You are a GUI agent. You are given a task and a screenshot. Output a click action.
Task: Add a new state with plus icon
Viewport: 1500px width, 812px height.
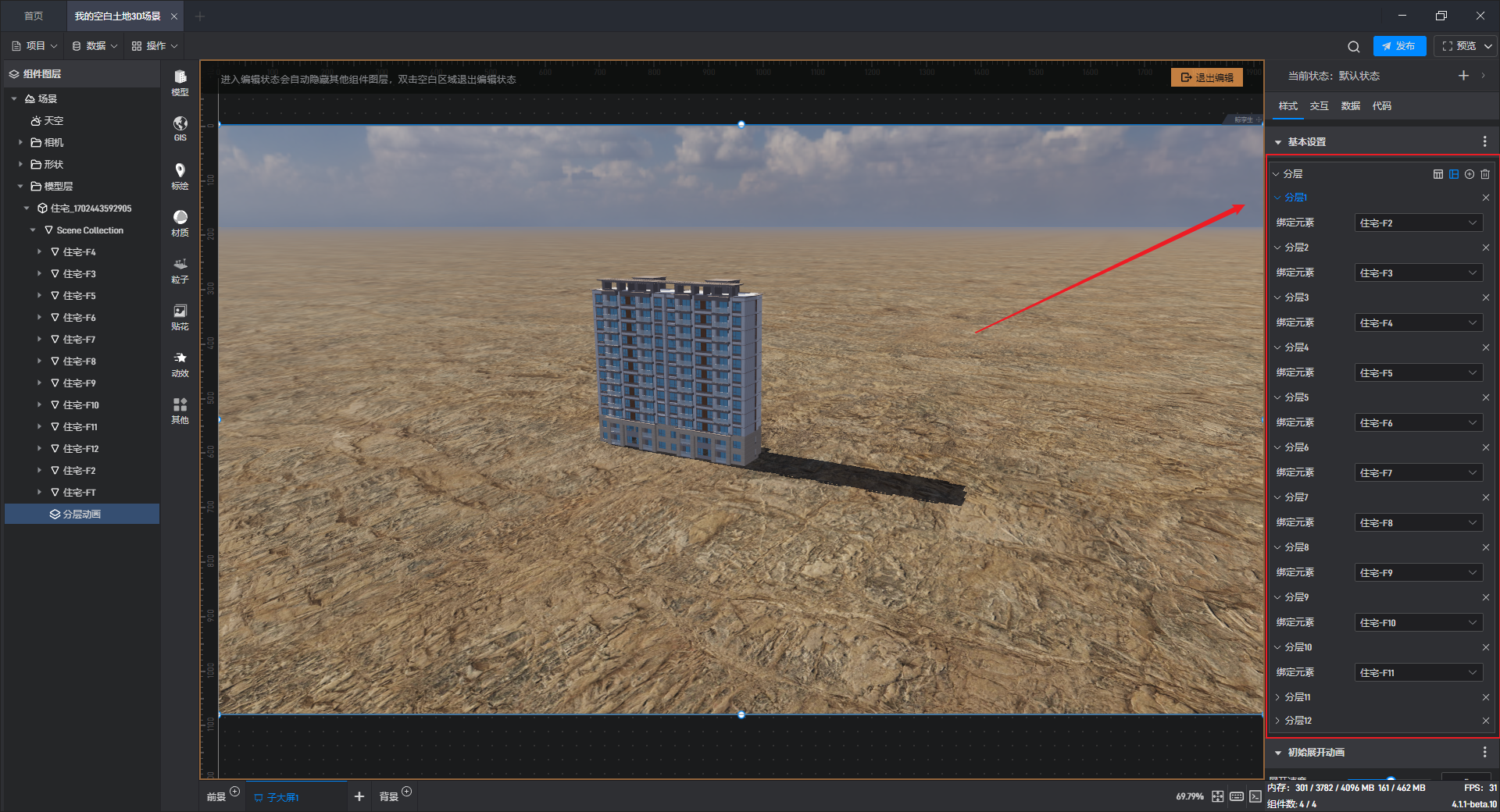(1463, 76)
